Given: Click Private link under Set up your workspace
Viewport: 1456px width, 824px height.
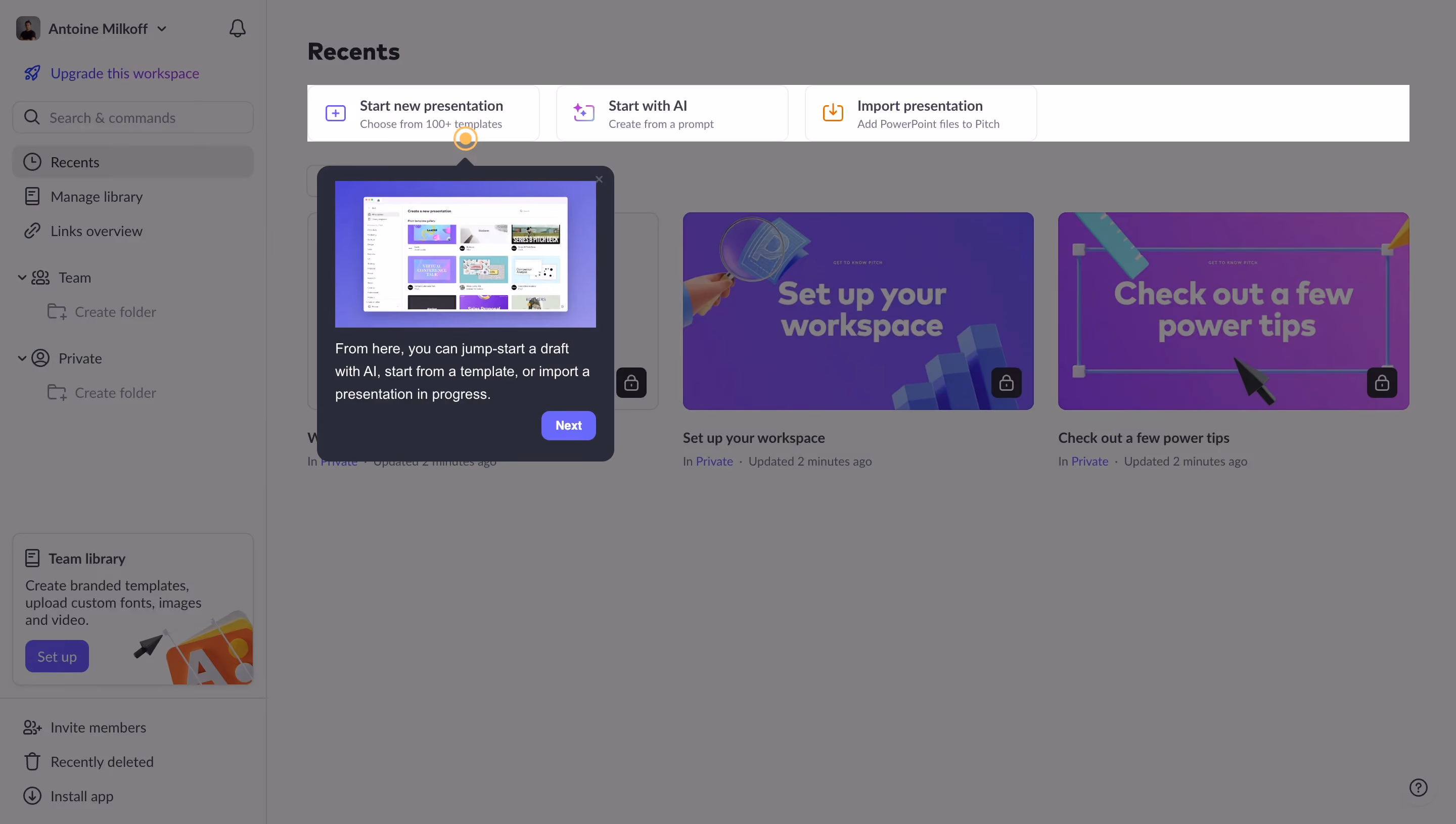Looking at the screenshot, I should (714, 461).
